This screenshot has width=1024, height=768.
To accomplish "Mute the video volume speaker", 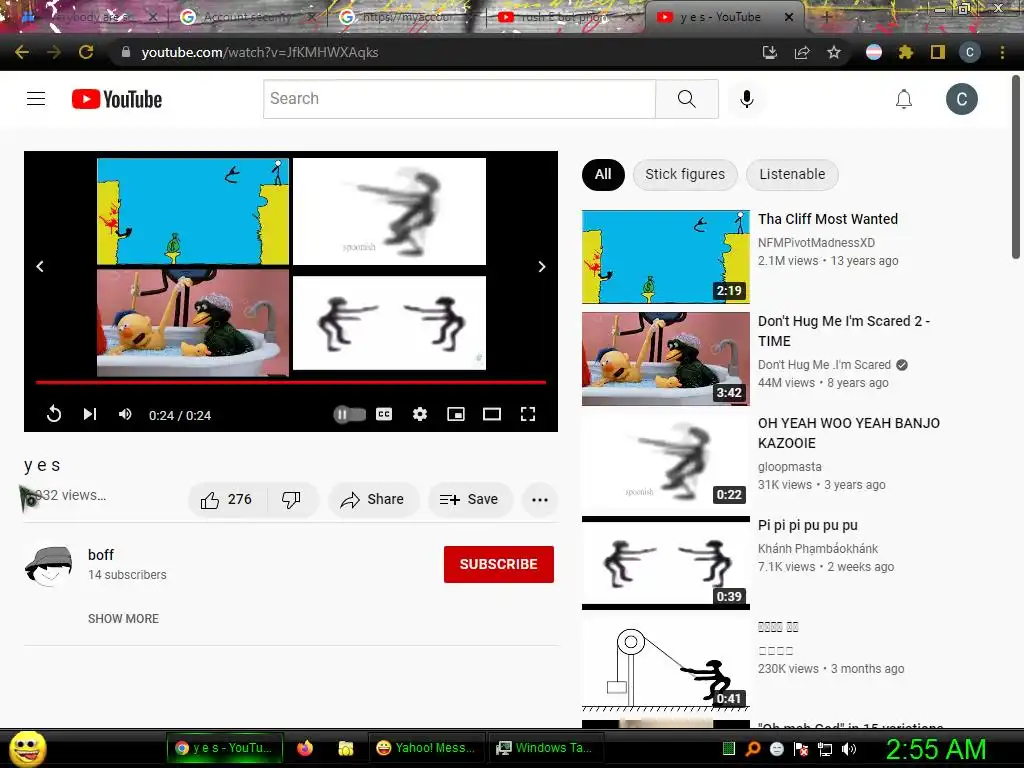I will 125,414.
